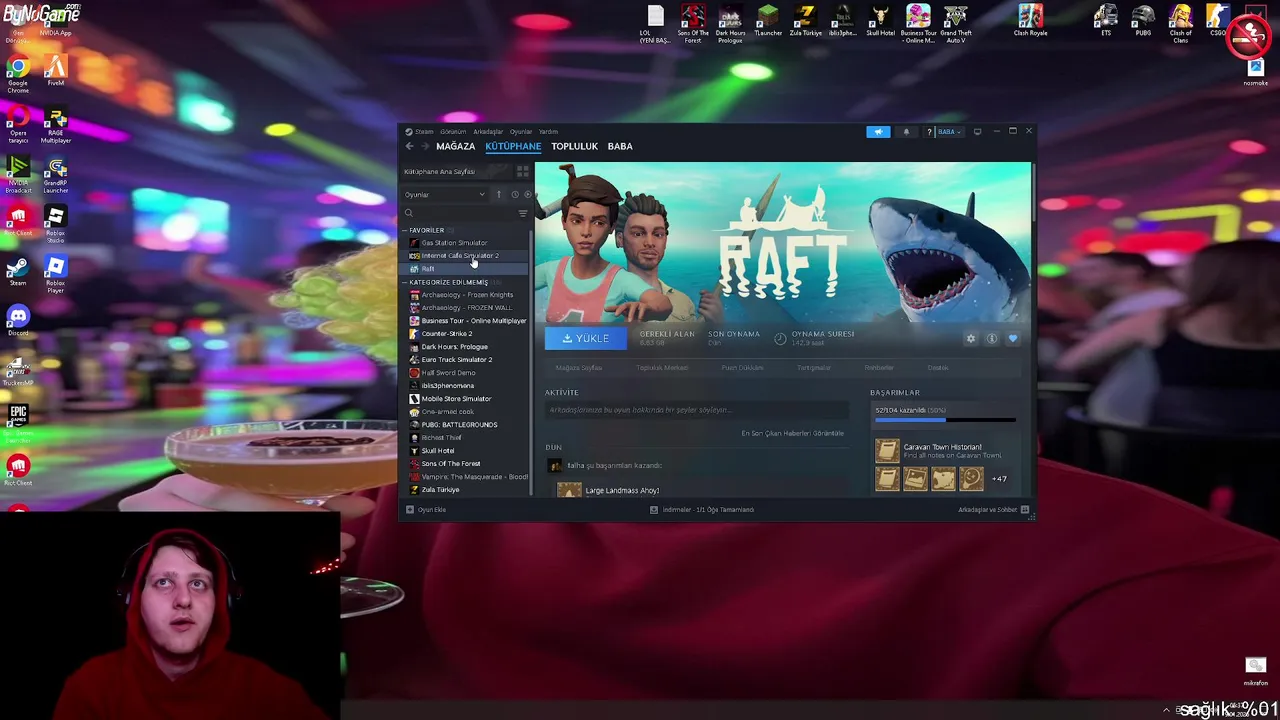The image size is (1280, 720).
Task: Open Topluluk Merkezi link for Raft
Action: coord(662,368)
